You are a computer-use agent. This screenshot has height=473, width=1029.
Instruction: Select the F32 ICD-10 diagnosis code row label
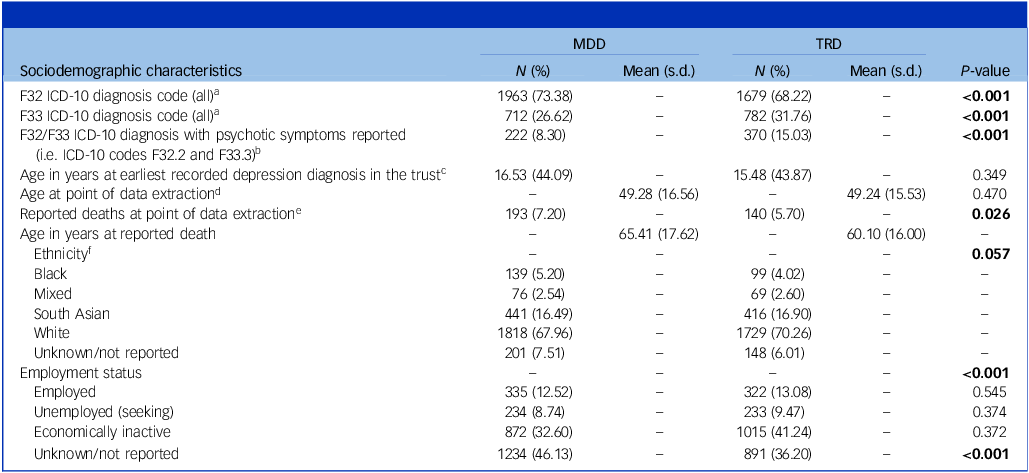[134, 97]
